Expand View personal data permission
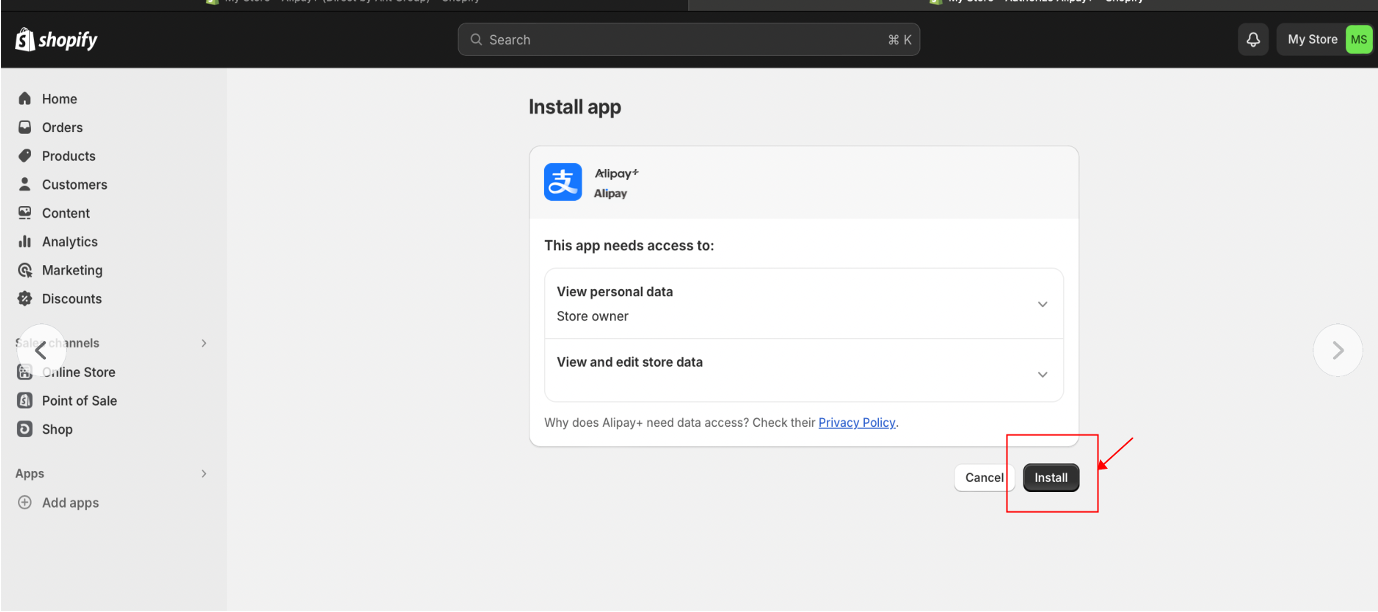The image size is (1378, 612). click(x=1042, y=304)
